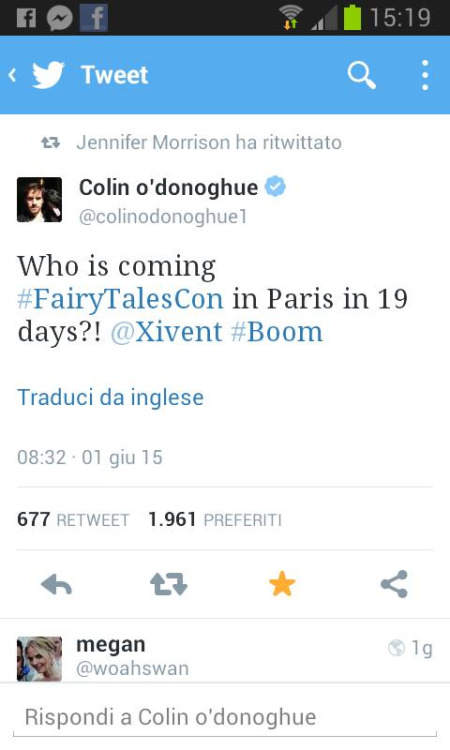Image resolution: width=450 pixels, height=750 pixels.
Task: Tap Traduci da inglese link
Action: point(110,397)
